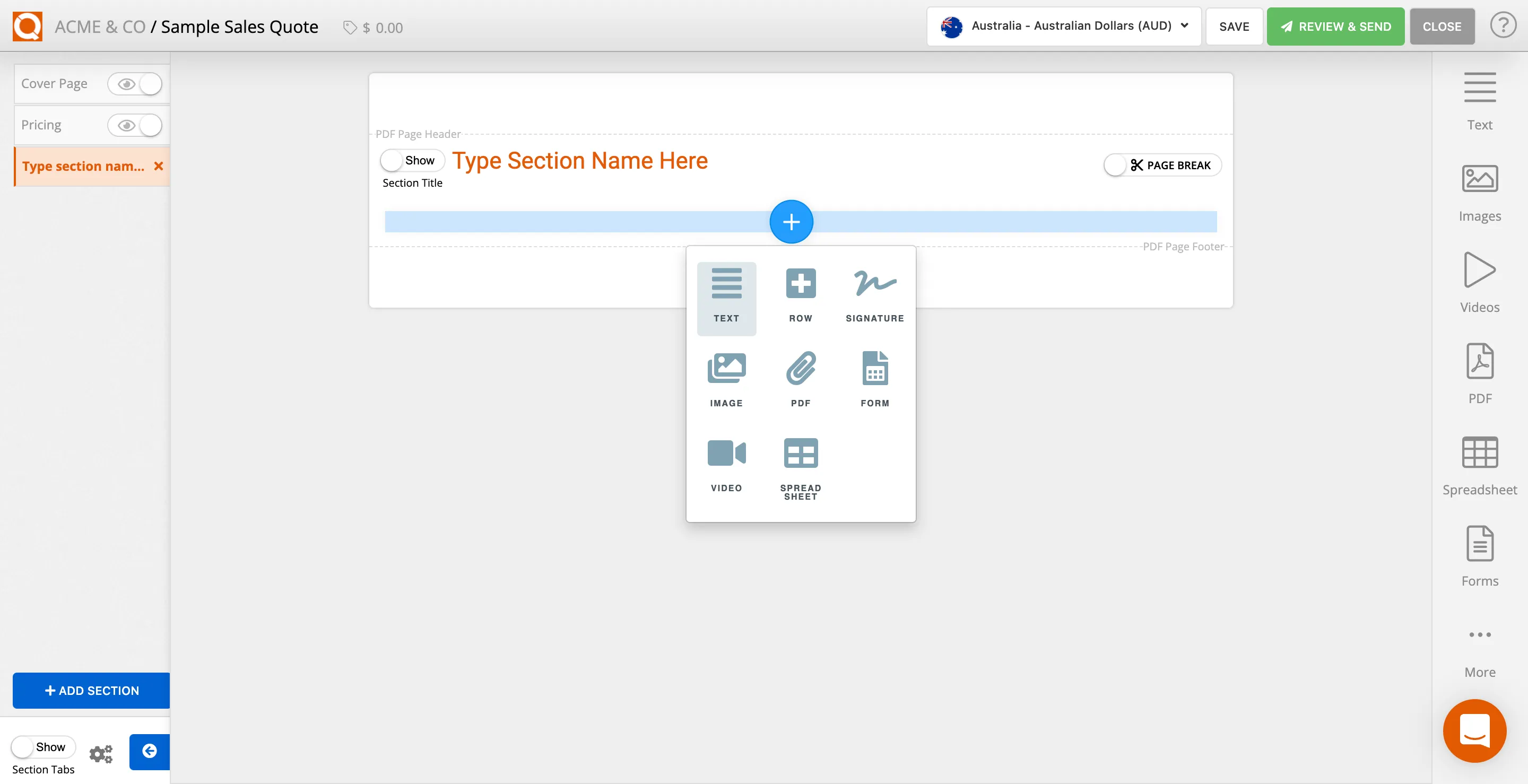The image size is (1528, 784).
Task: Click the ADD SECTION button
Action: [x=90, y=690]
